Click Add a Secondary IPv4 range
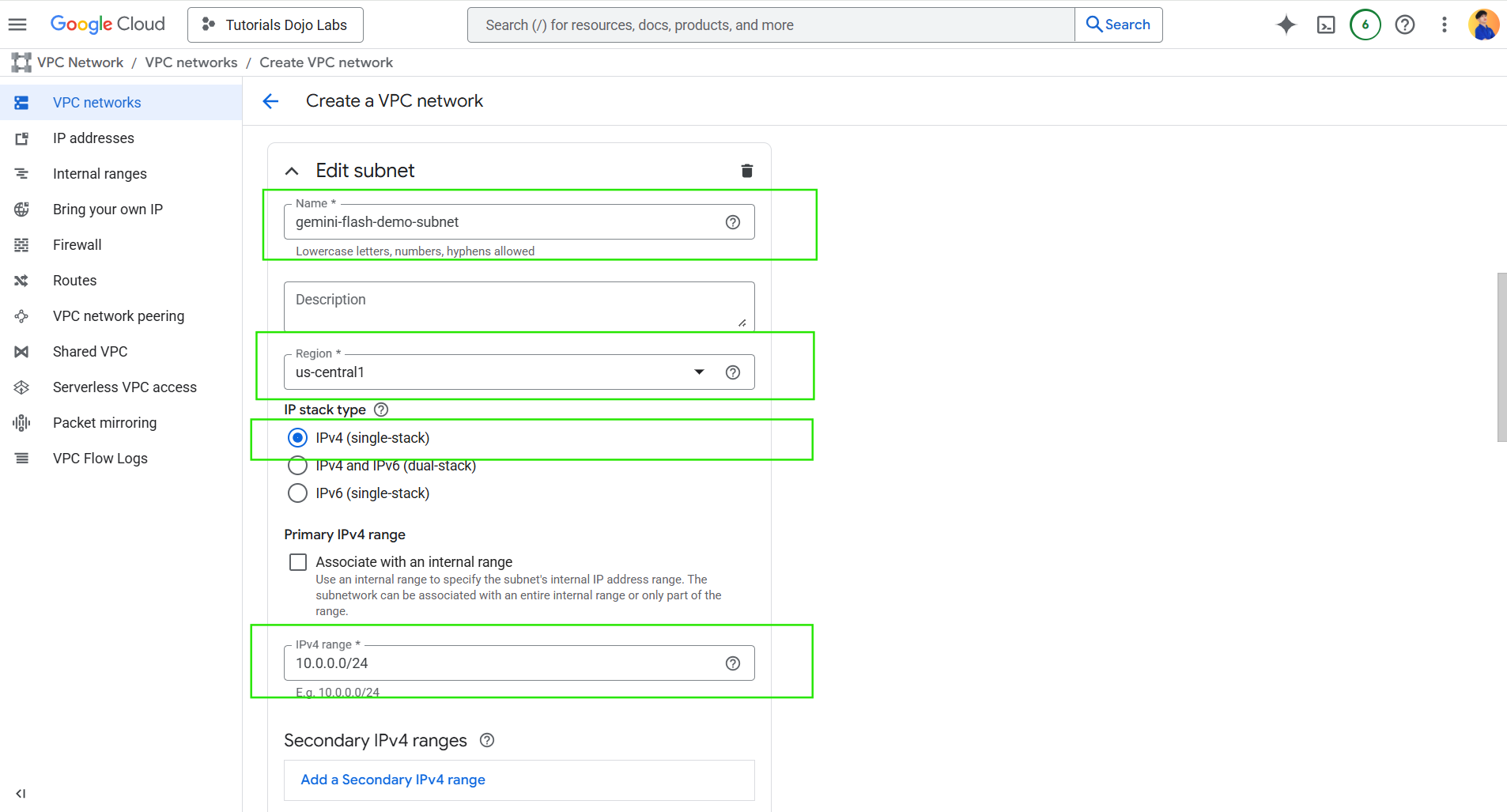The width and height of the screenshot is (1507, 812). click(393, 780)
